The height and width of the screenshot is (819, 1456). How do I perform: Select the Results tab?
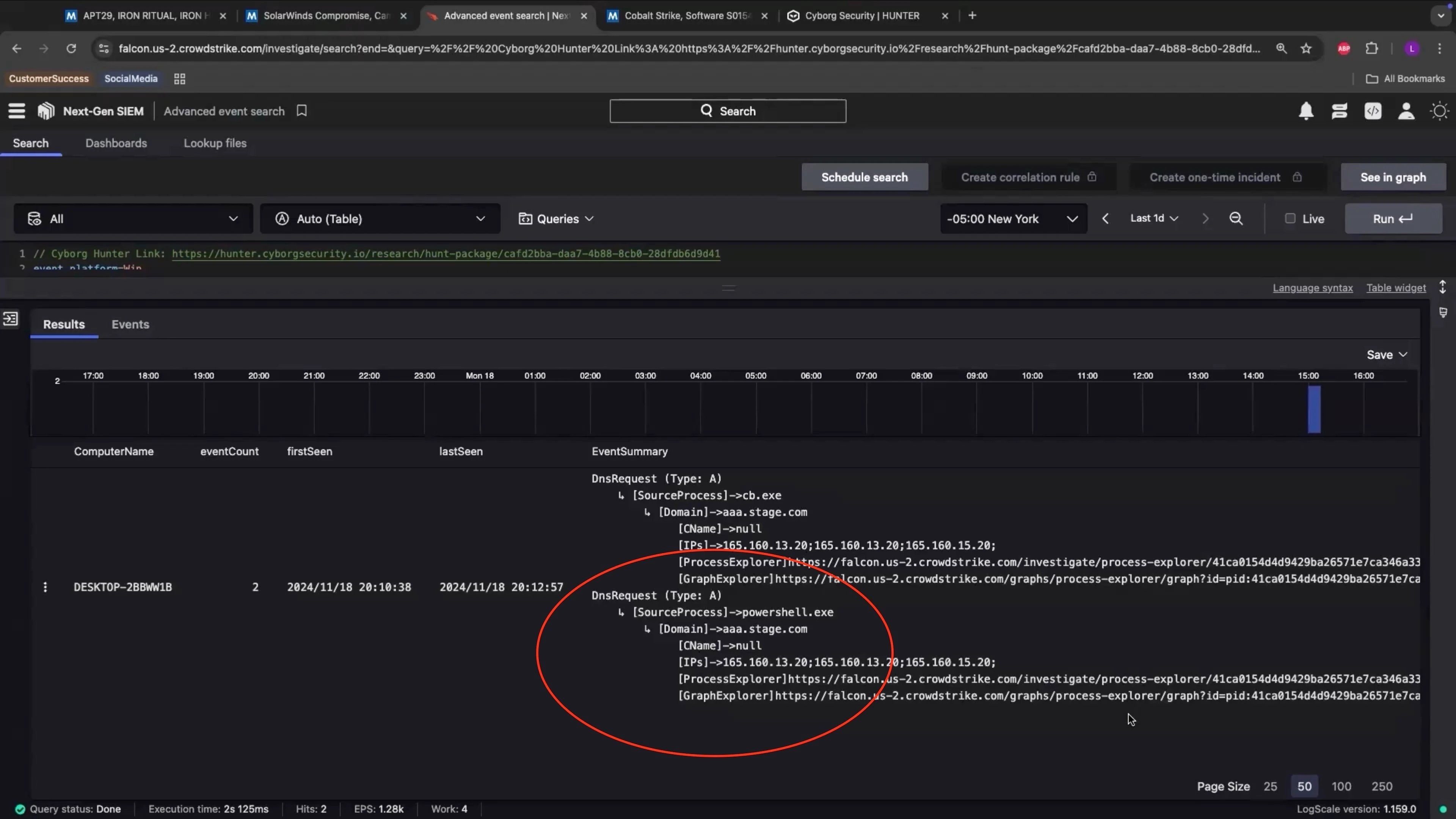pos(64,325)
